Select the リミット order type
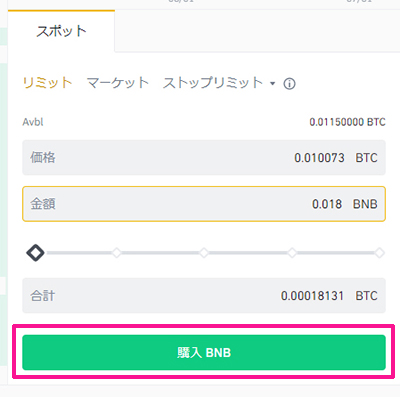400x397 pixels. (48, 83)
